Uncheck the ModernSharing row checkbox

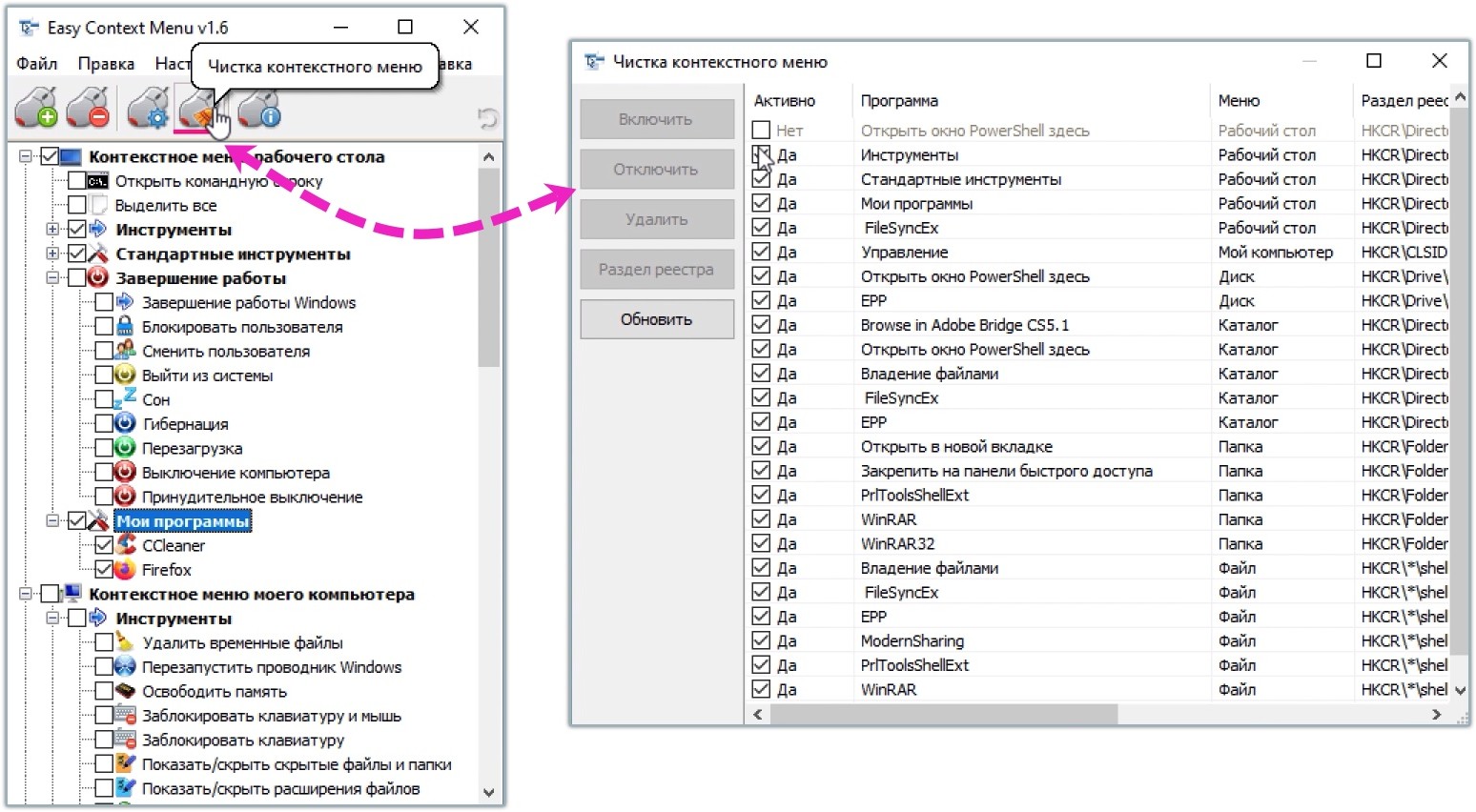coord(761,640)
